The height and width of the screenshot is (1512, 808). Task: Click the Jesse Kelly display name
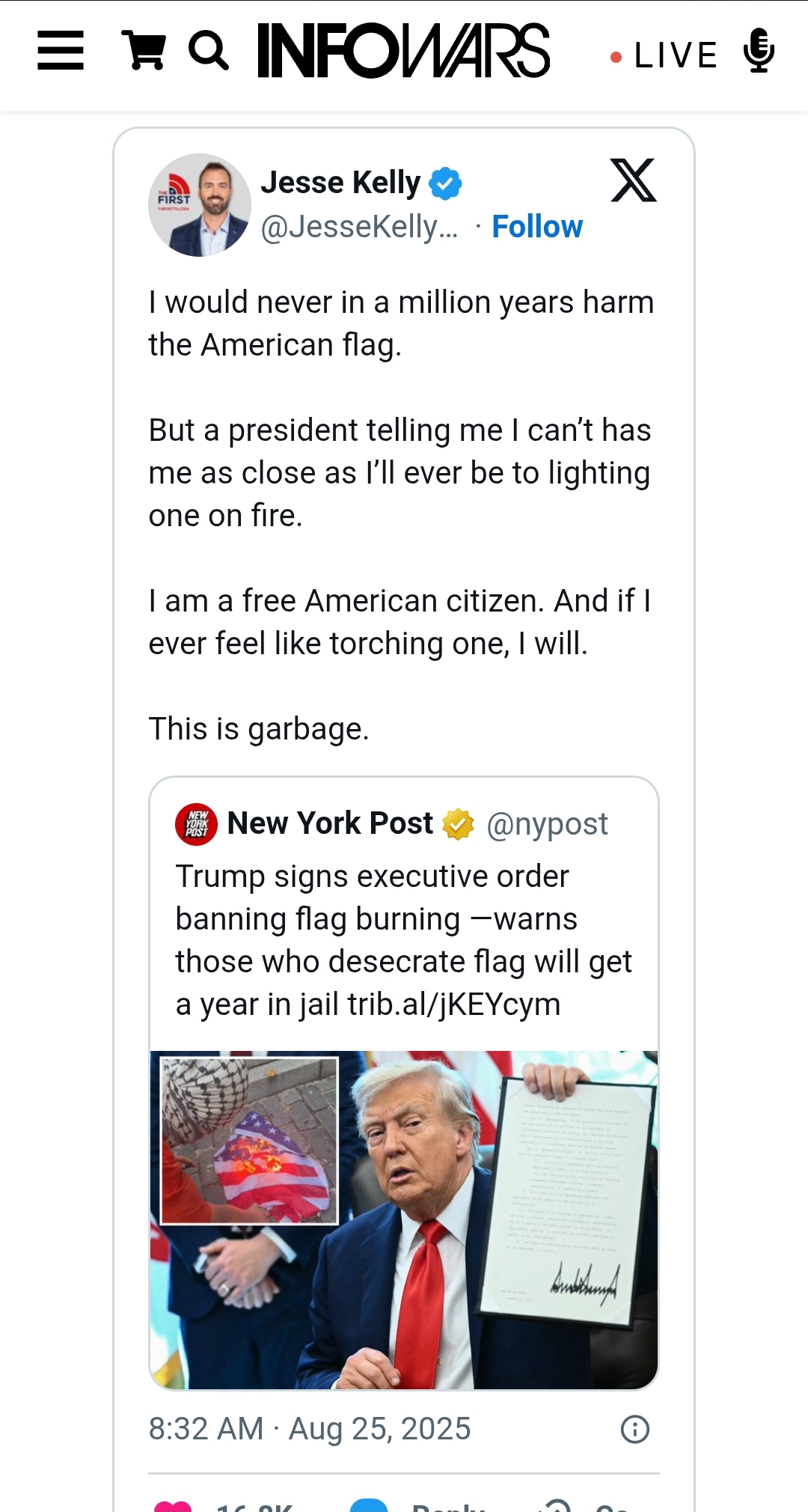click(x=340, y=183)
